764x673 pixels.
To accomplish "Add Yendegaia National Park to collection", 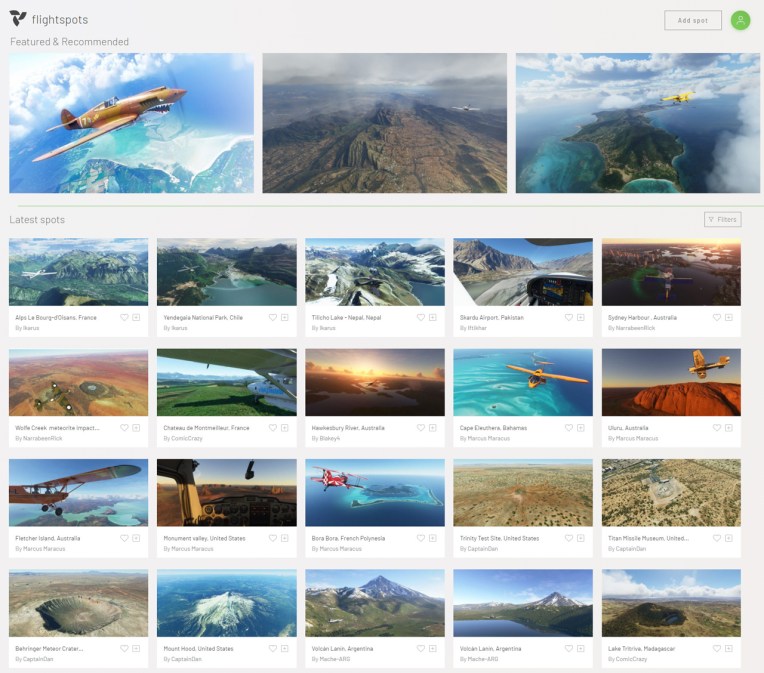I will point(284,317).
